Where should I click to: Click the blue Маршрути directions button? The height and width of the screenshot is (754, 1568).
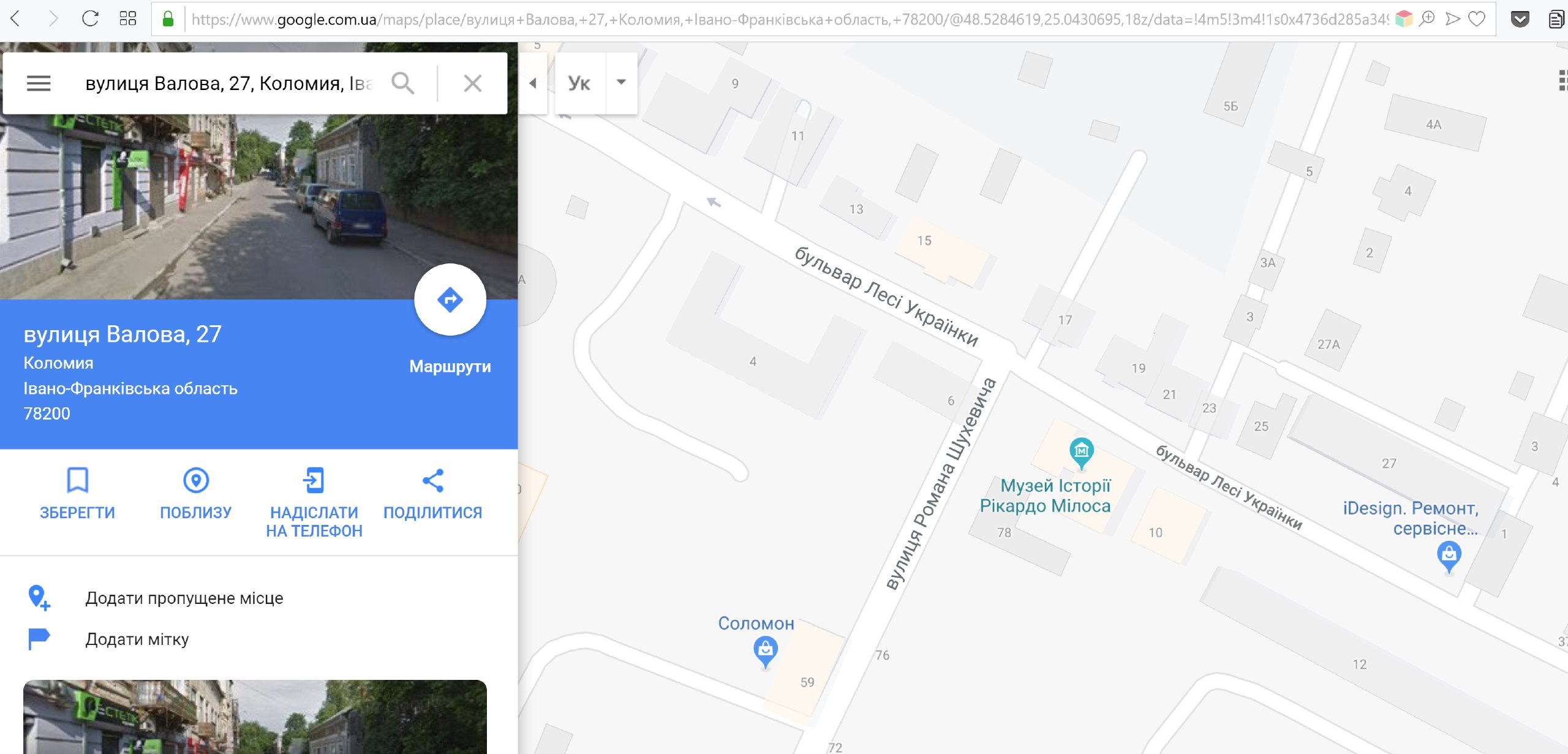tap(450, 300)
